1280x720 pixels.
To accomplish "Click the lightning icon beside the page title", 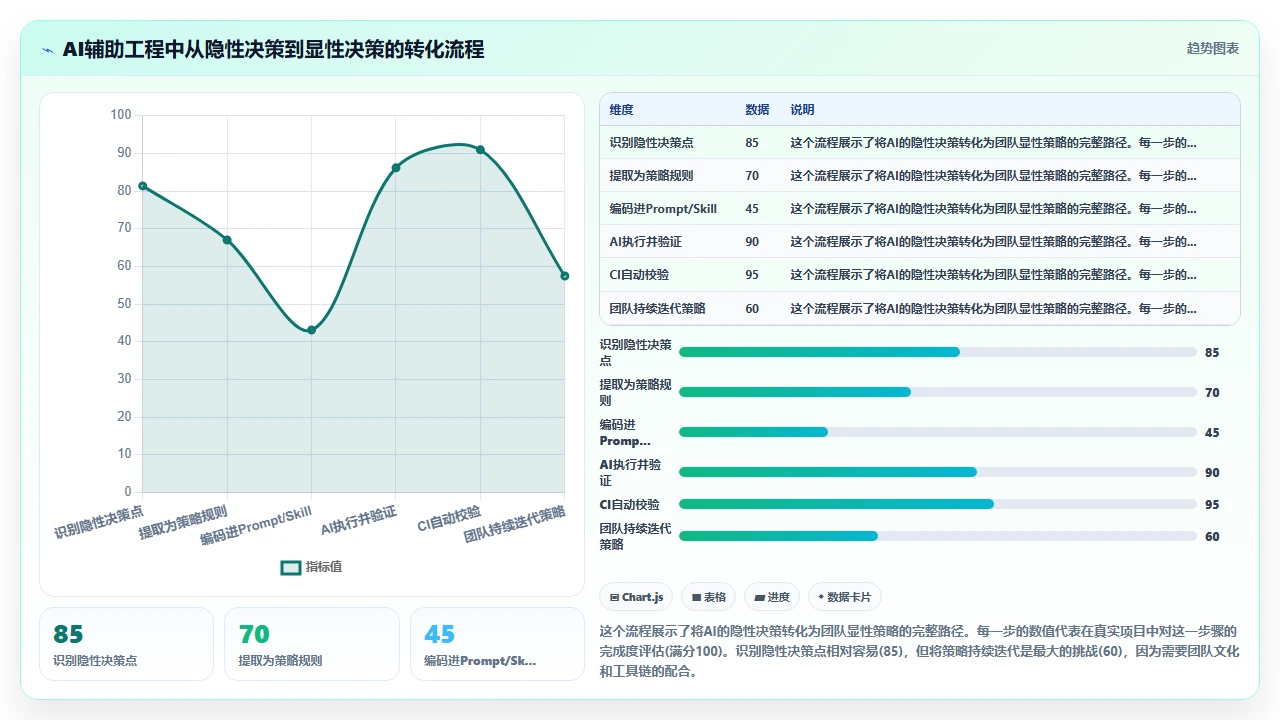I will (47, 49).
